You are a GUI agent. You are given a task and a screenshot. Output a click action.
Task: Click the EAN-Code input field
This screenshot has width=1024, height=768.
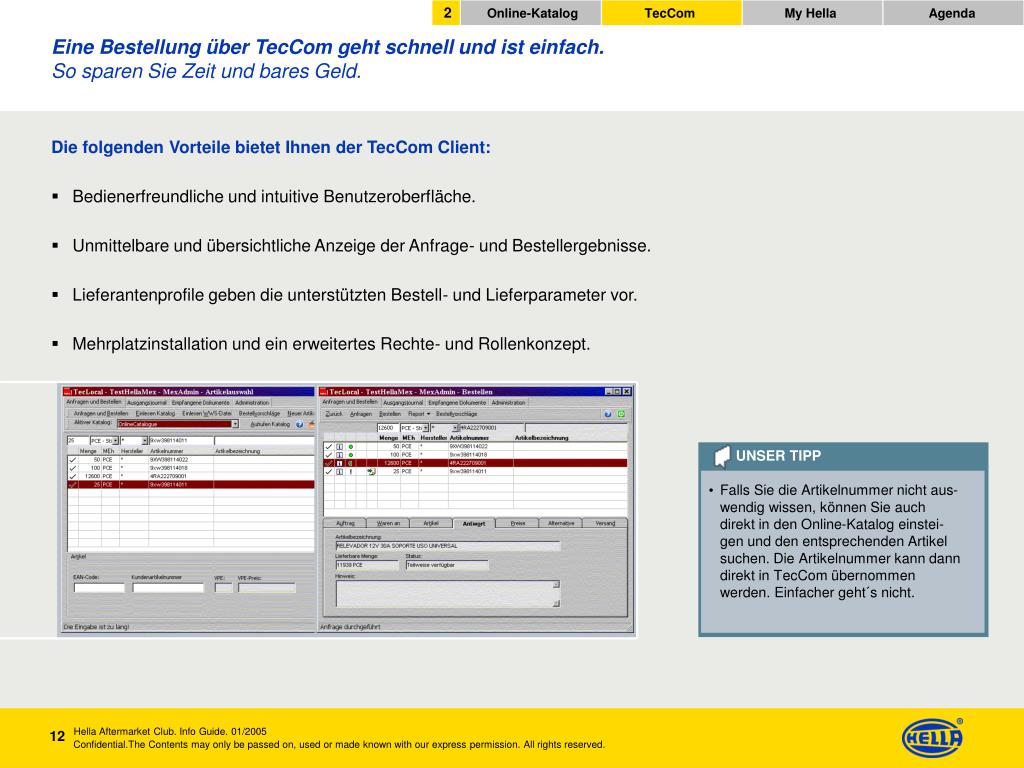tap(99, 588)
